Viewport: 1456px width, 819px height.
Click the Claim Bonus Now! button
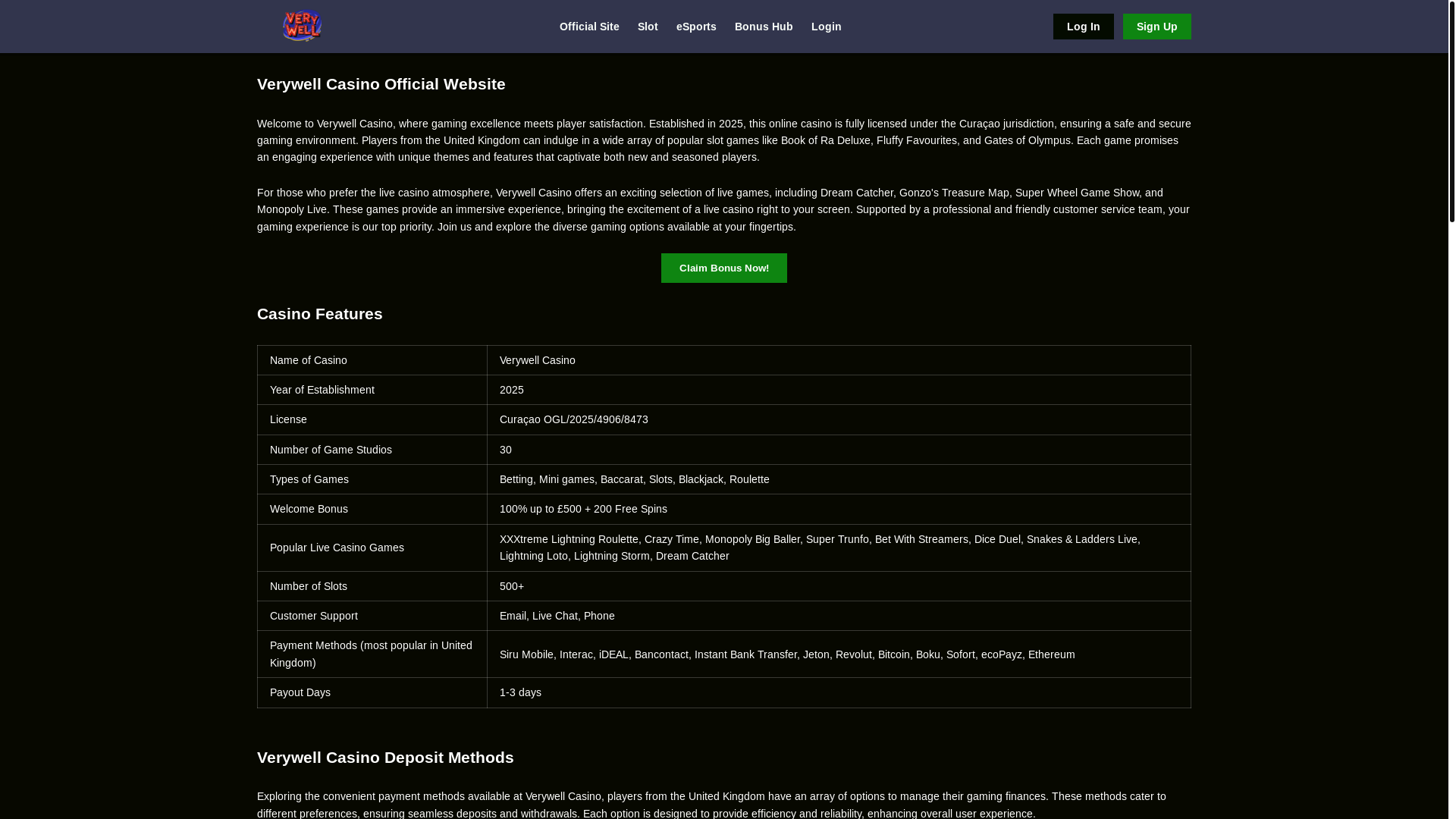click(723, 268)
